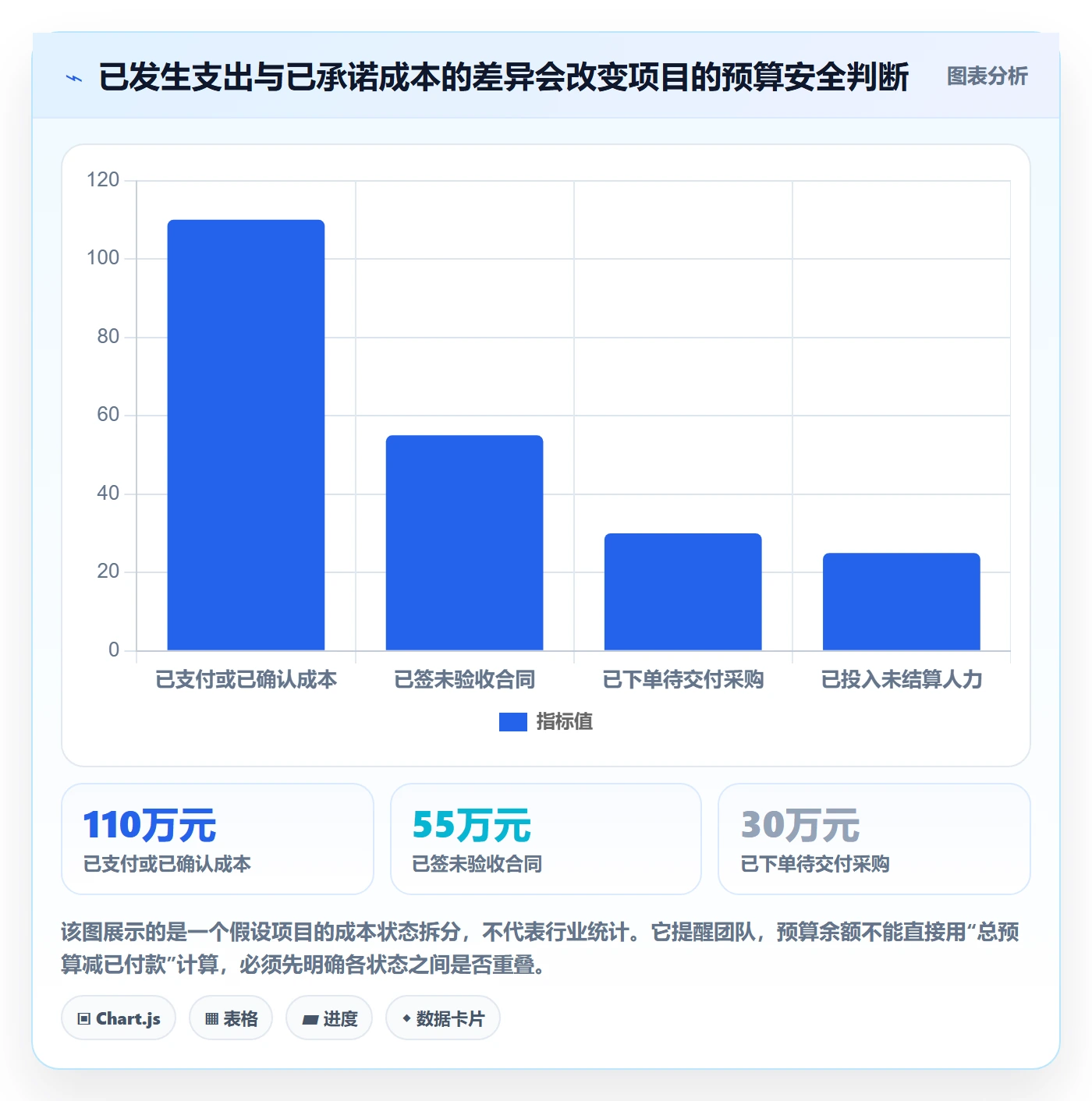This screenshot has width=1092, height=1101.
Task: Toggle the 指标值 legend color box
Action: point(512,721)
